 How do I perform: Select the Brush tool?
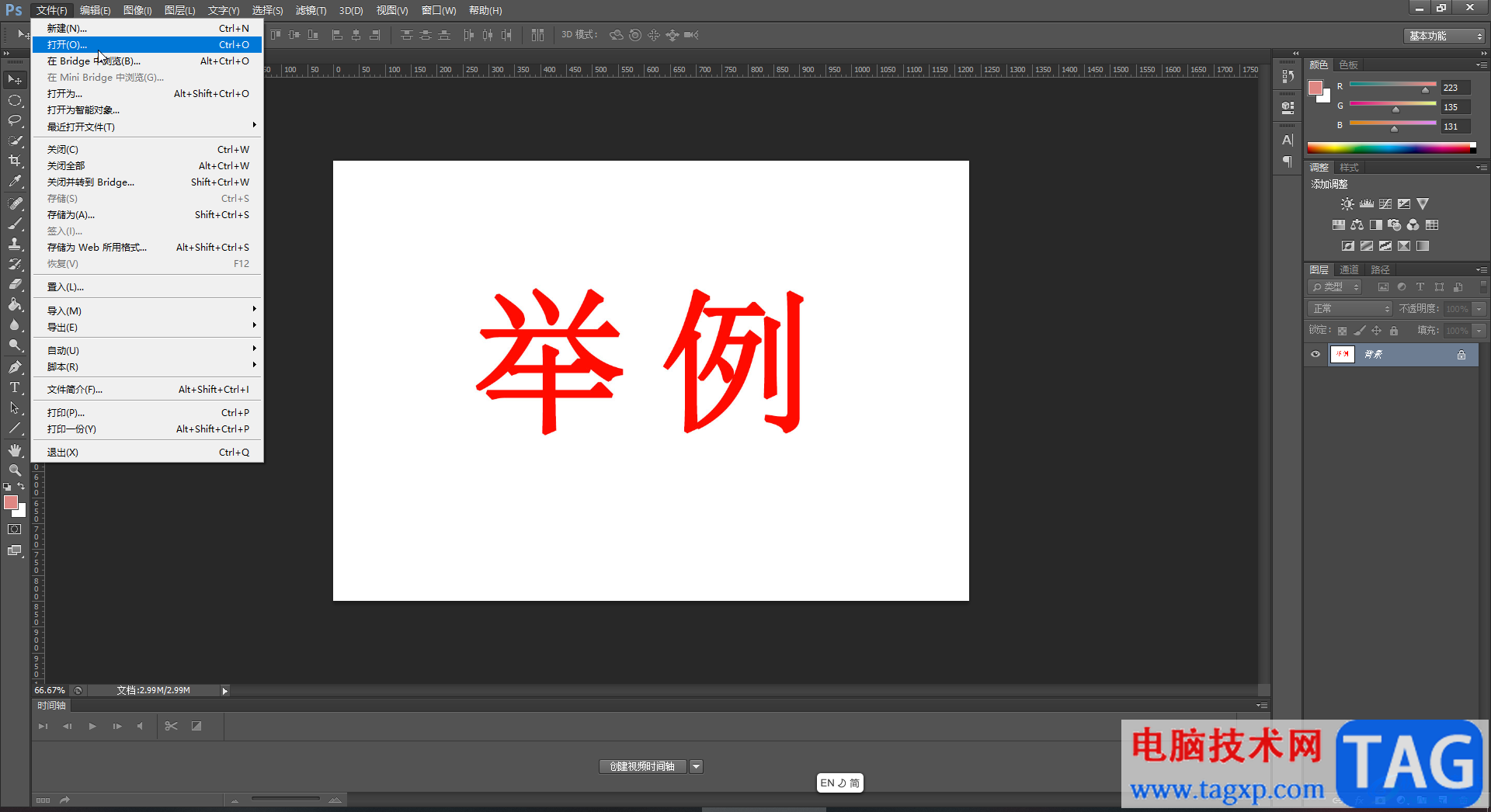(x=15, y=224)
